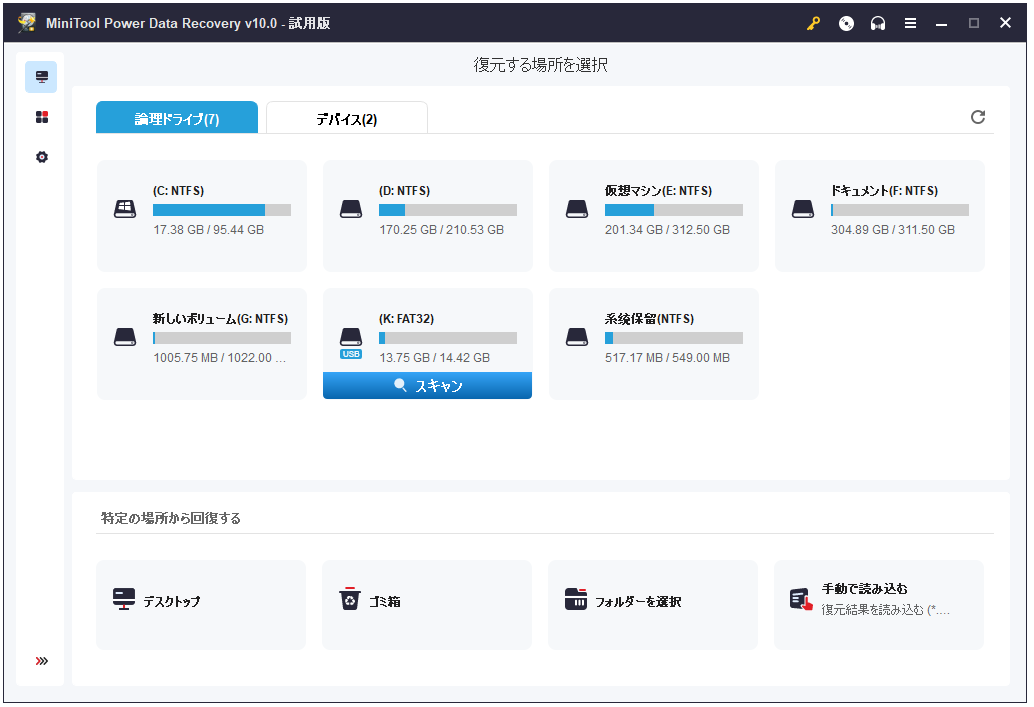Open the hamburger menu in title bar
Screen dimensions: 1034x707
tap(910, 22)
